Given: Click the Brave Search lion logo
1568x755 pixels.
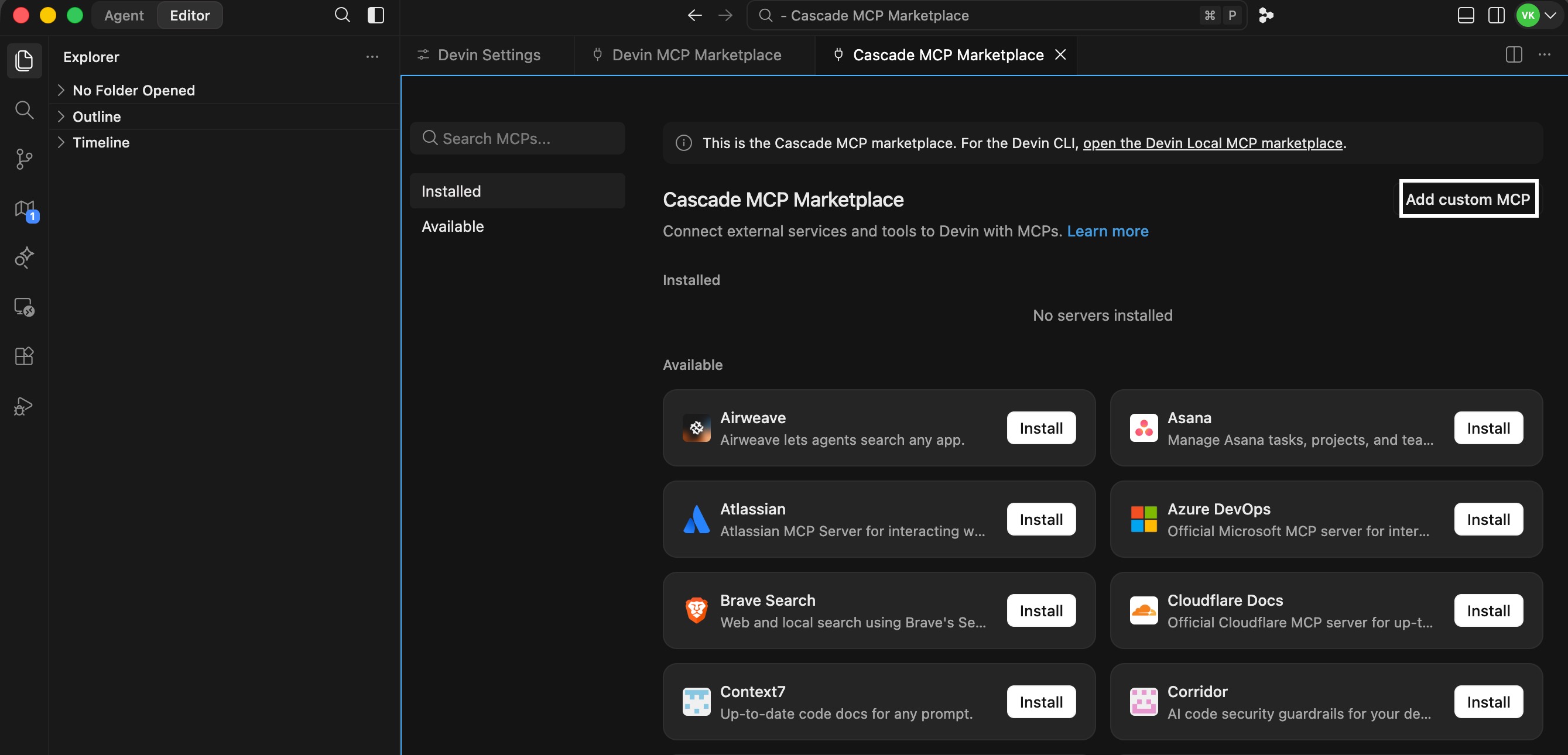Looking at the screenshot, I should pyautogui.click(x=696, y=610).
